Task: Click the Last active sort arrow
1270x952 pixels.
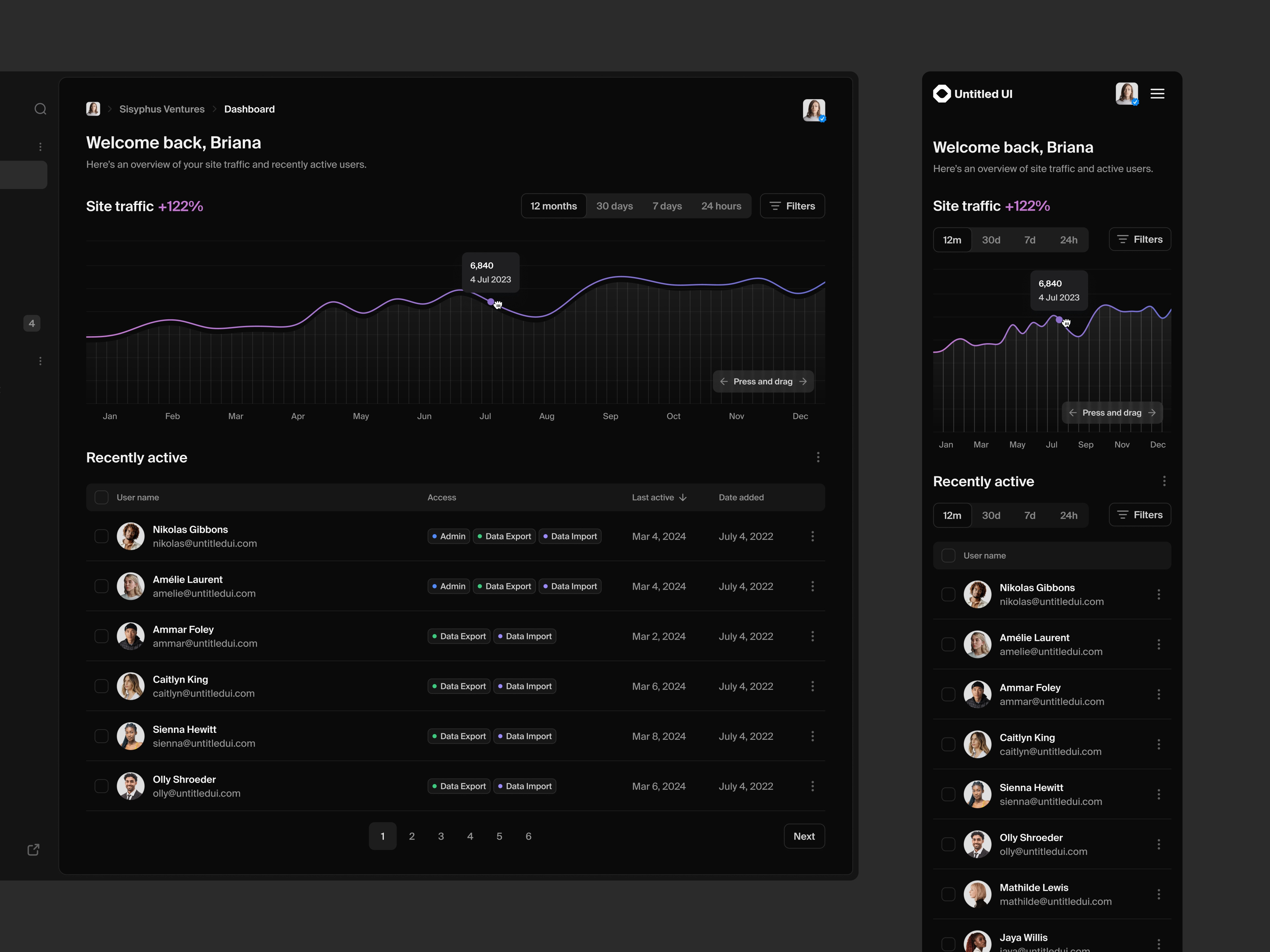Action: click(683, 497)
